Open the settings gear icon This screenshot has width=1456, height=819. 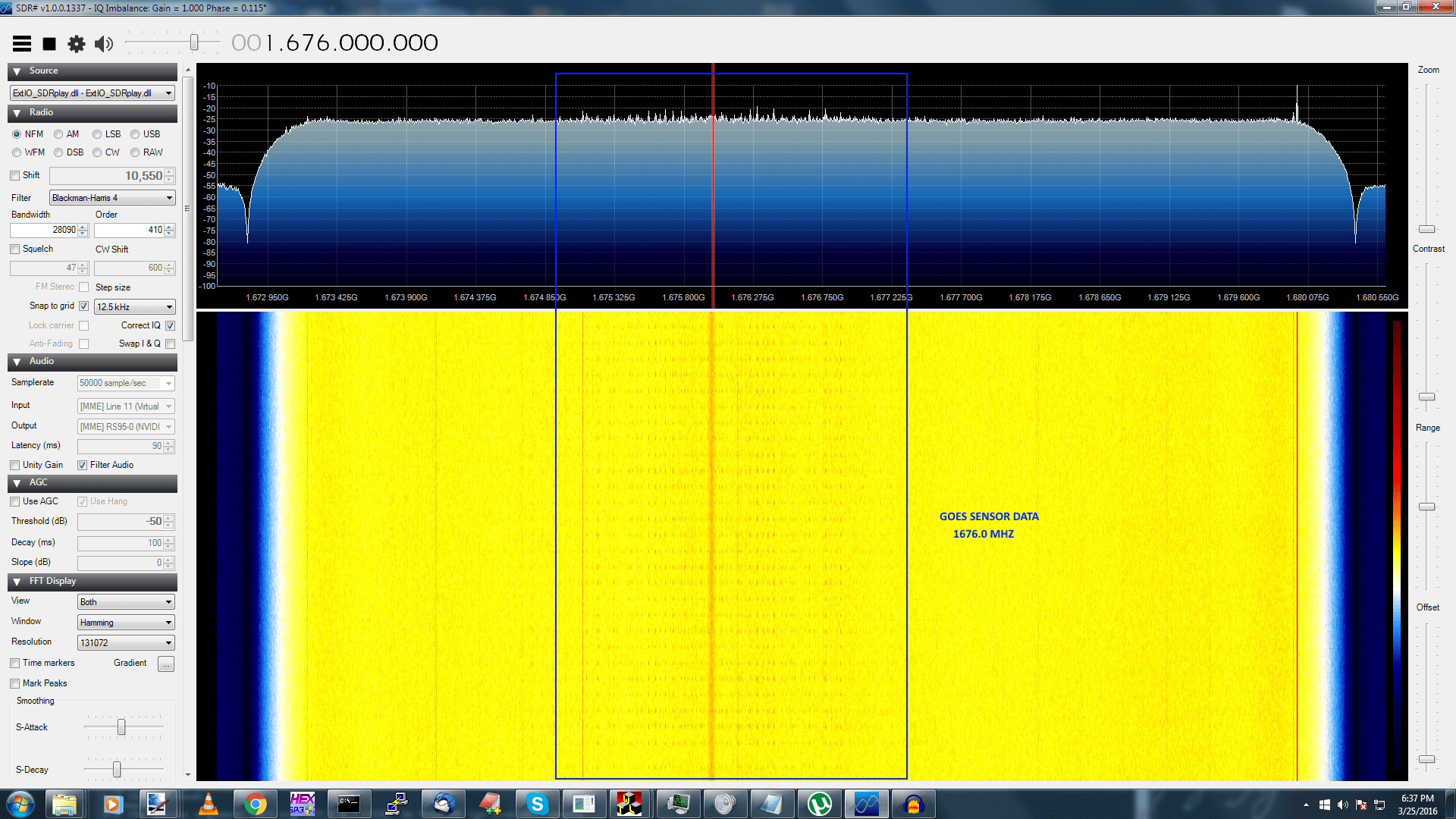76,44
